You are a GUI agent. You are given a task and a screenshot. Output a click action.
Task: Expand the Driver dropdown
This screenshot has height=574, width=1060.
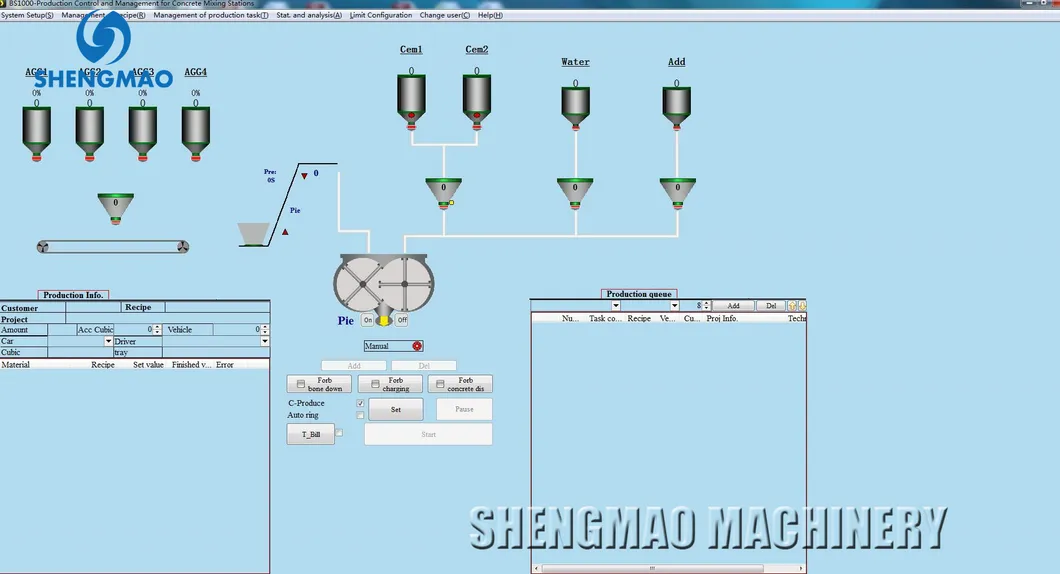click(x=265, y=341)
